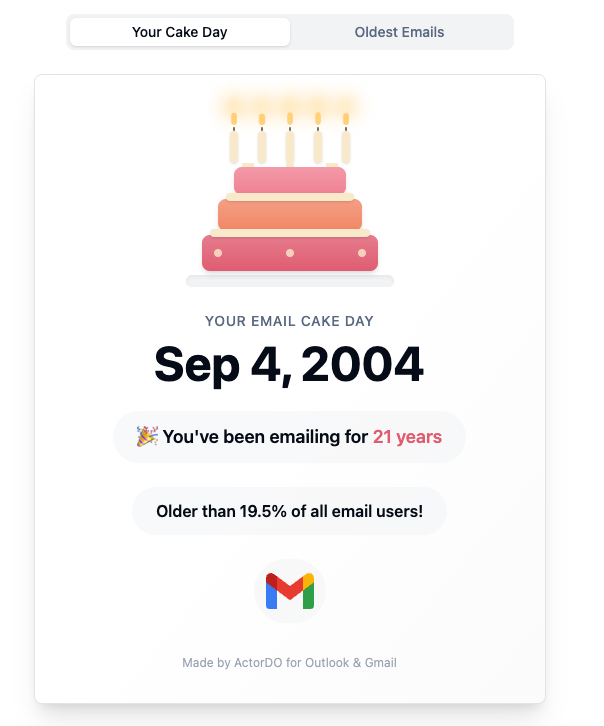604x726 pixels.
Task: Click the party popper emoji
Action: click(147, 436)
